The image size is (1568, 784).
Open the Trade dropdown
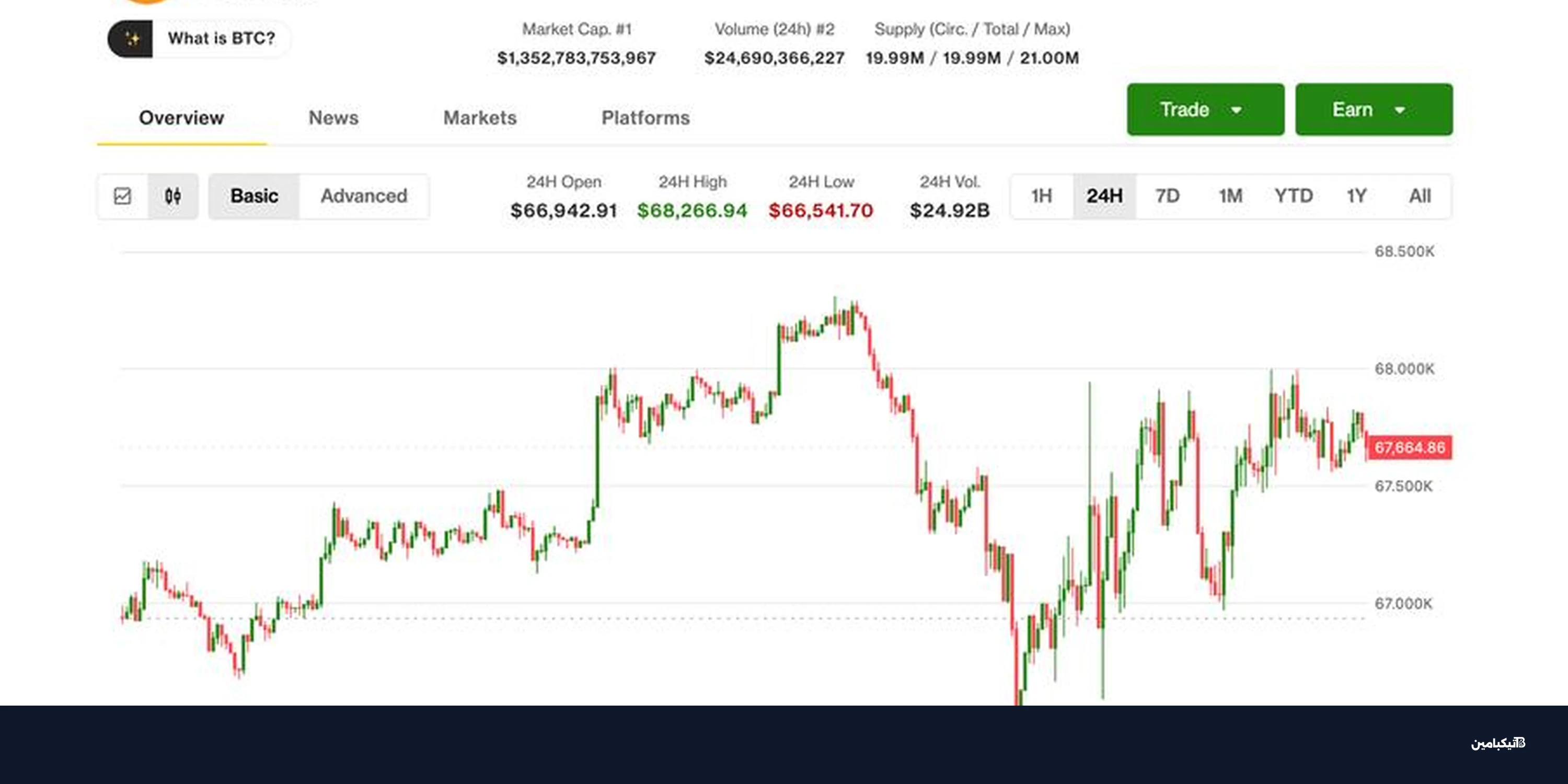click(1205, 110)
